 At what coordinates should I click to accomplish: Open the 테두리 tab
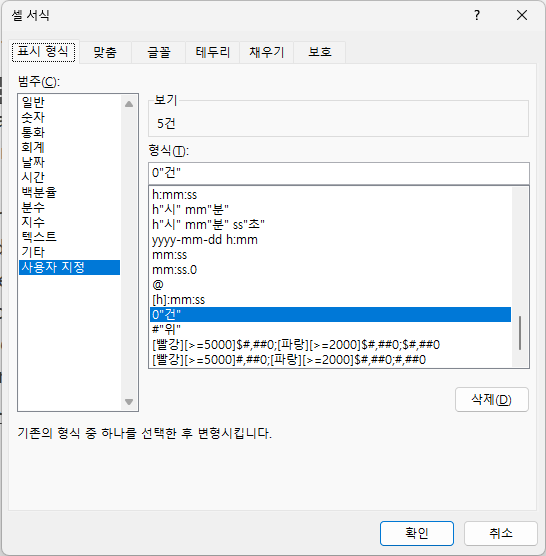212,52
